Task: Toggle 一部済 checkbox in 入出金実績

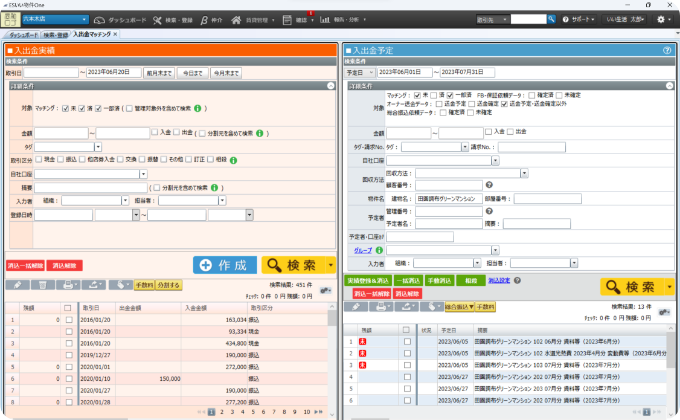Action: 98,108
